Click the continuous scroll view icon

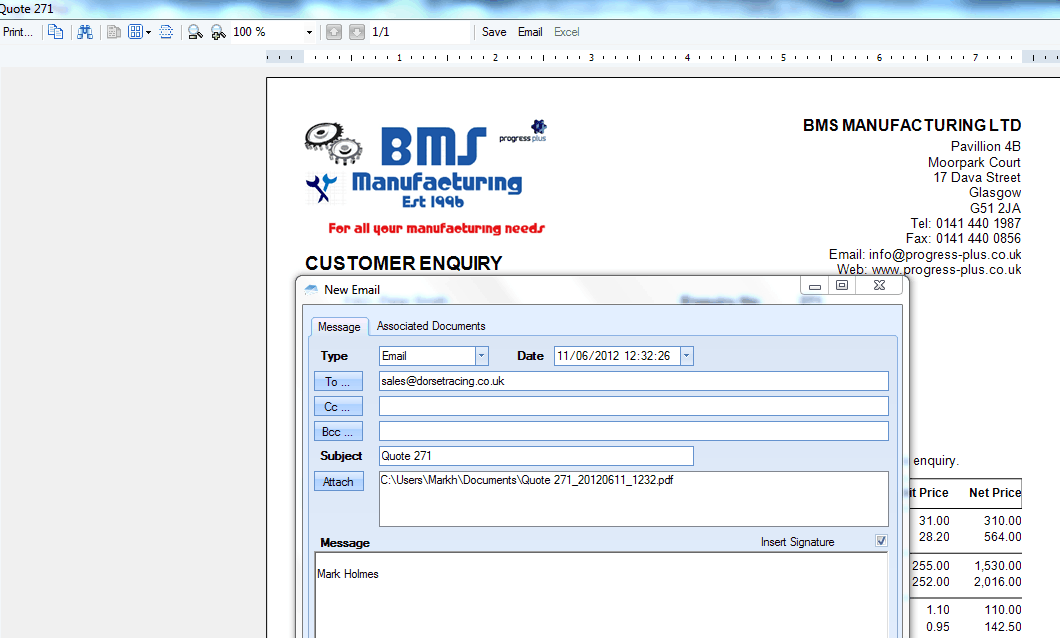[167, 32]
